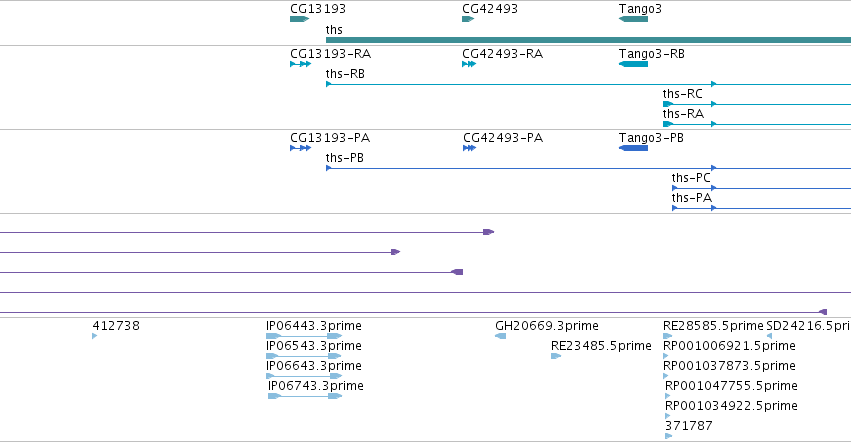Select the ths-RA transcript label
The image size is (851, 442).
tap(682, 114)
